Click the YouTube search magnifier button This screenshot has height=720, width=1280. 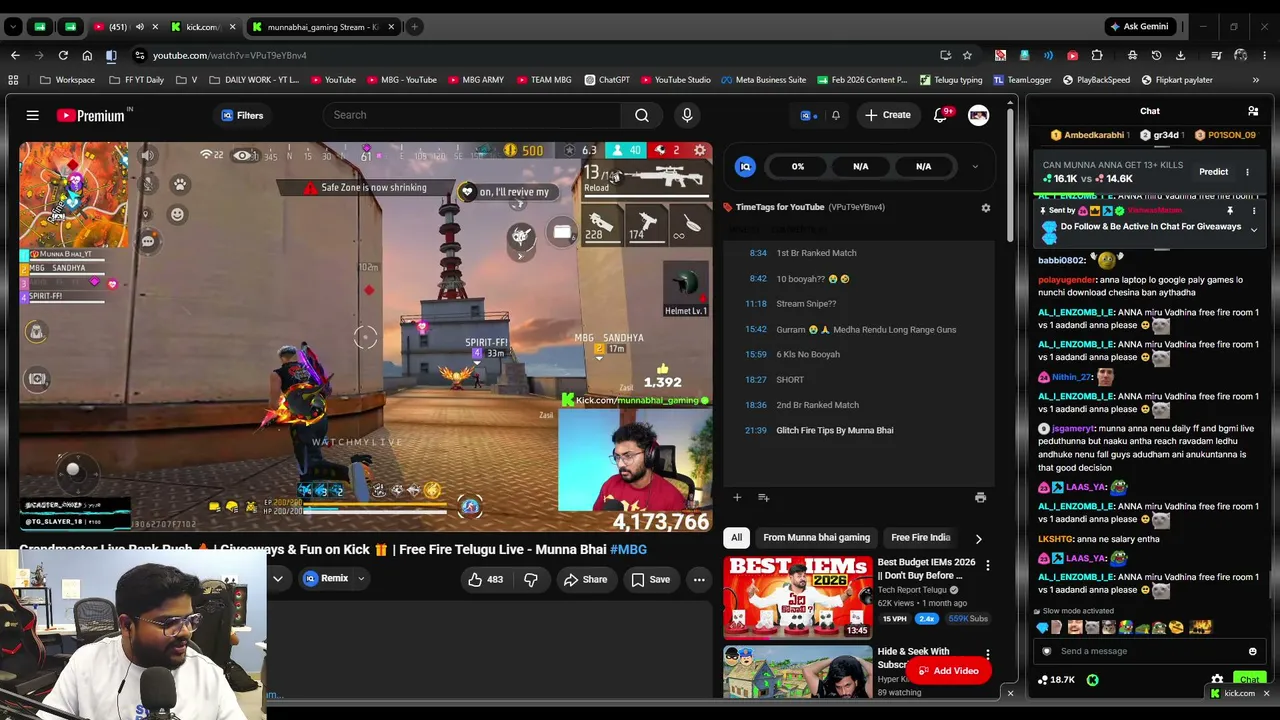click(x=642, y=115)
